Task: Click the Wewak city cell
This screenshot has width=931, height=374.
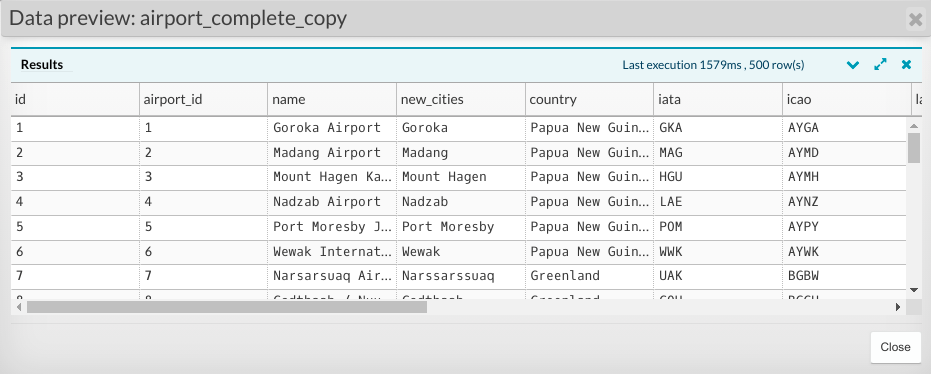Action: click(x=461, y=252)
